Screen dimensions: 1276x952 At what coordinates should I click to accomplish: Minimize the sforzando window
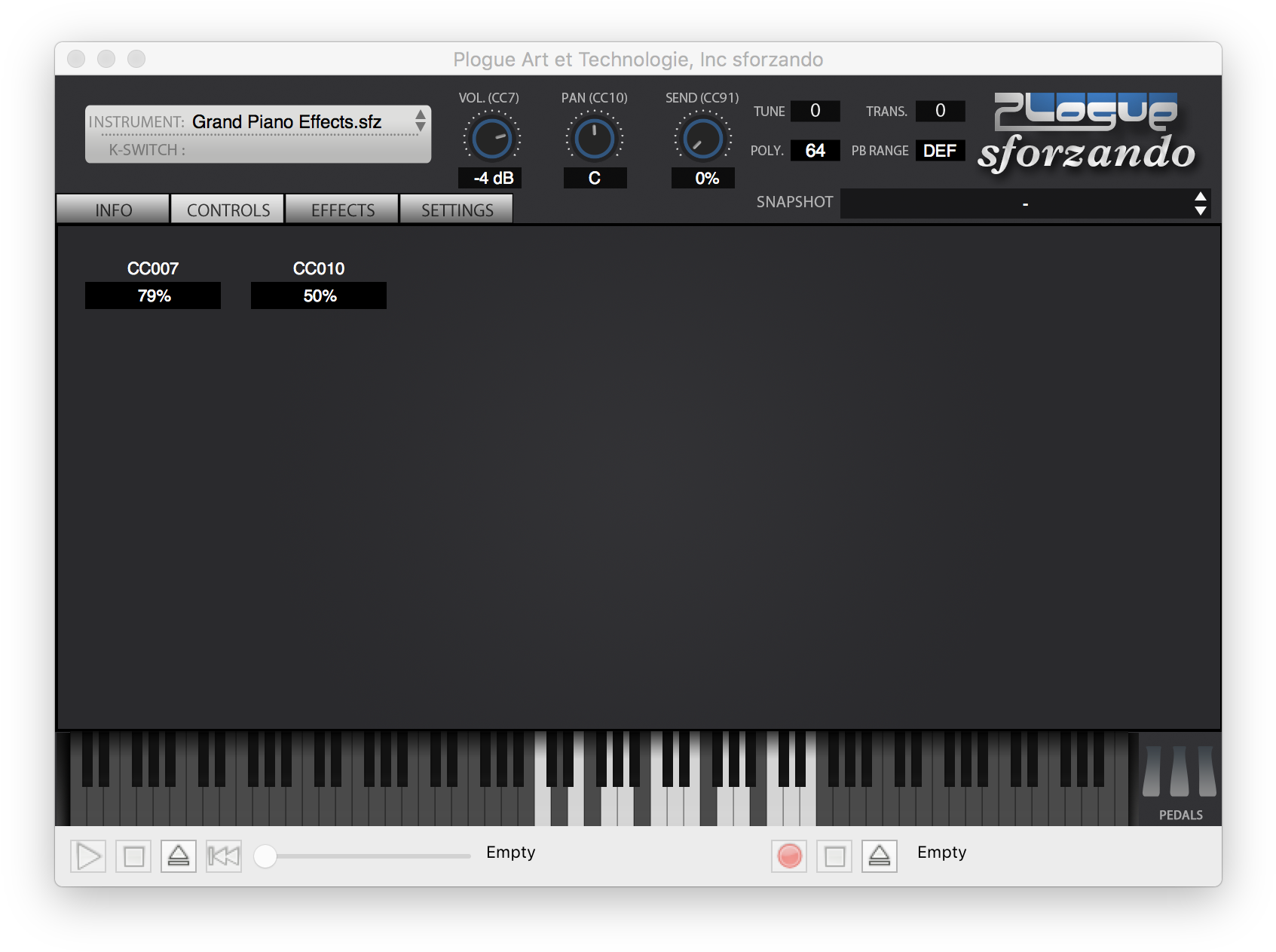point(106,59)
